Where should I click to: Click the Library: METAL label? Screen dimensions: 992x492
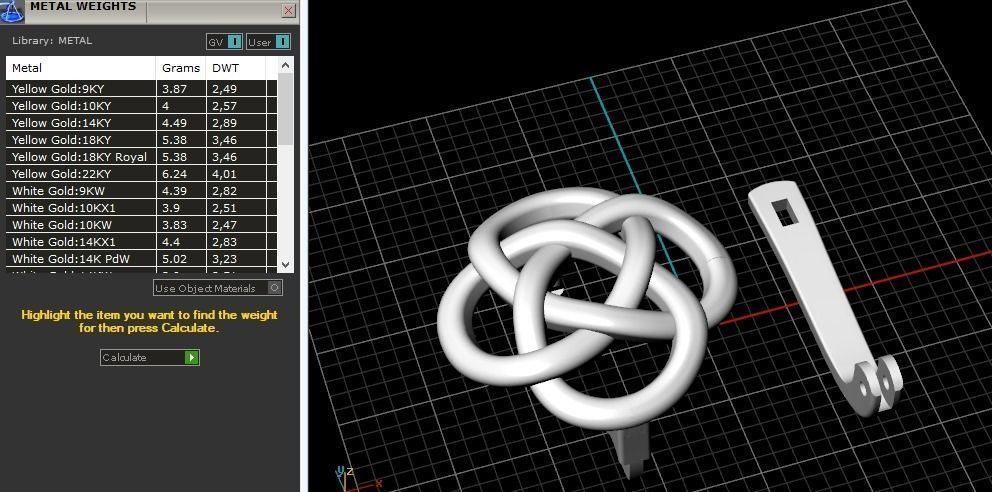(52, 40)
